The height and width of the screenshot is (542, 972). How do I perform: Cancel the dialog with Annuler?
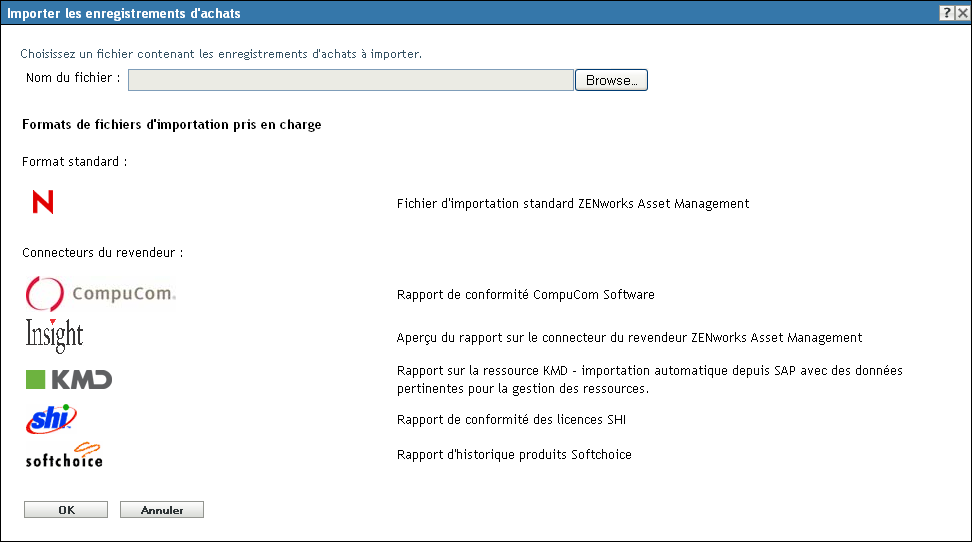tap(162, 510)
